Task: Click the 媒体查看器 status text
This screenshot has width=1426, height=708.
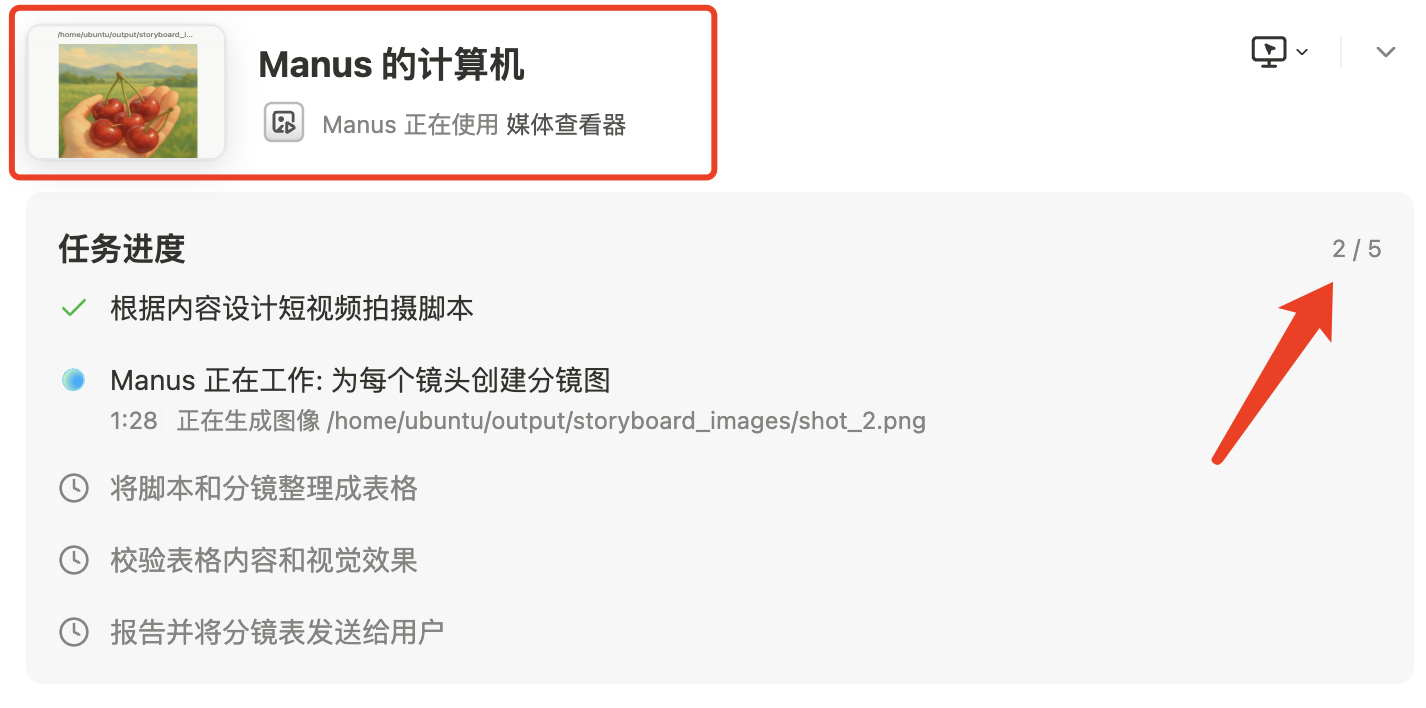Action: (566, 125)
